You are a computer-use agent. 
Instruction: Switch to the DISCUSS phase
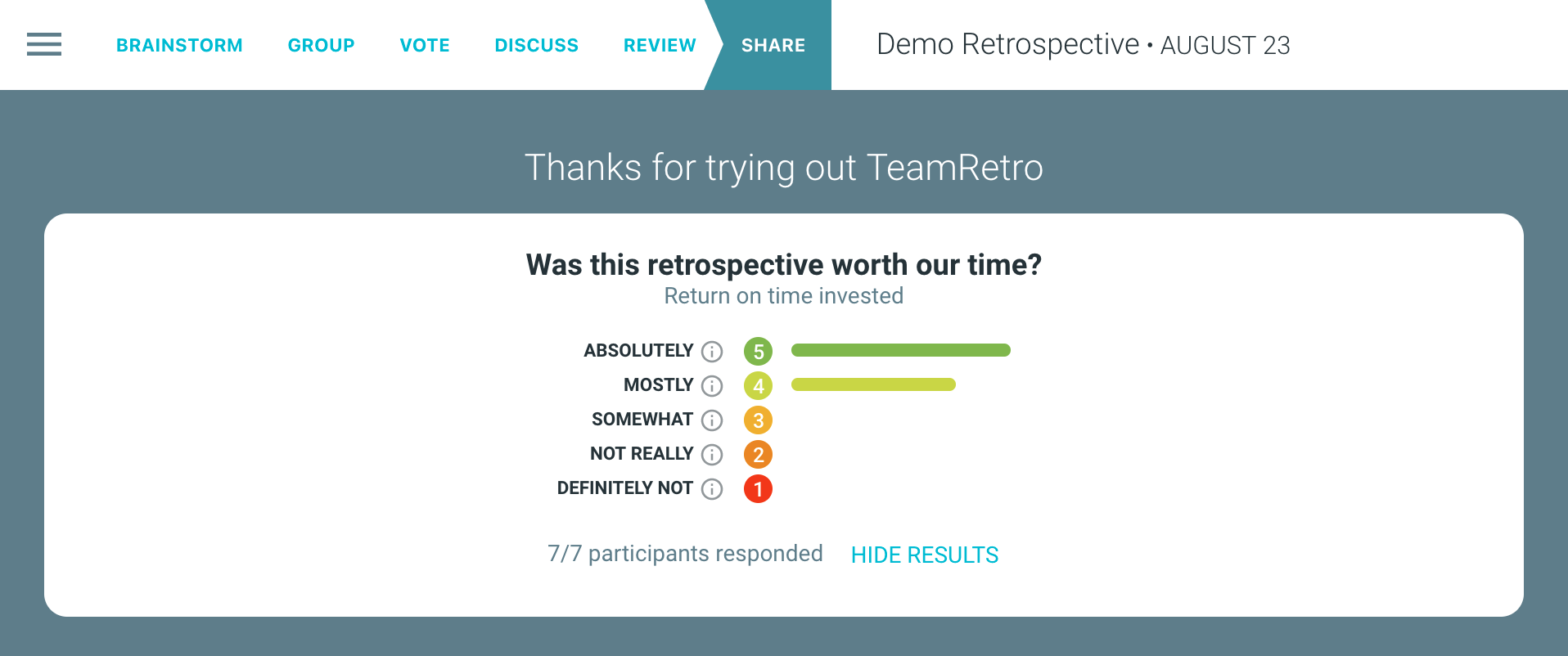click(536, 45)
